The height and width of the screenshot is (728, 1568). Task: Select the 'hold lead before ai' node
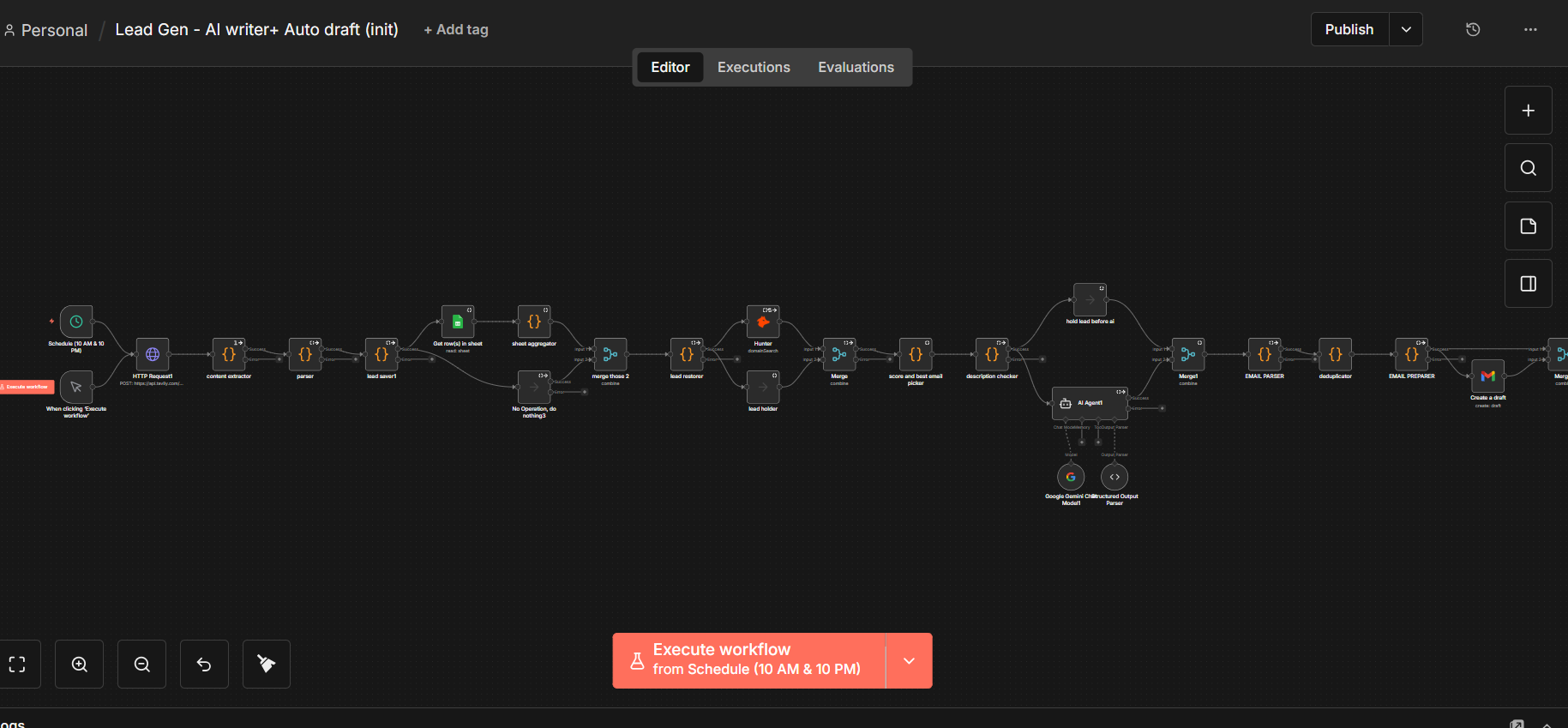1090,300
